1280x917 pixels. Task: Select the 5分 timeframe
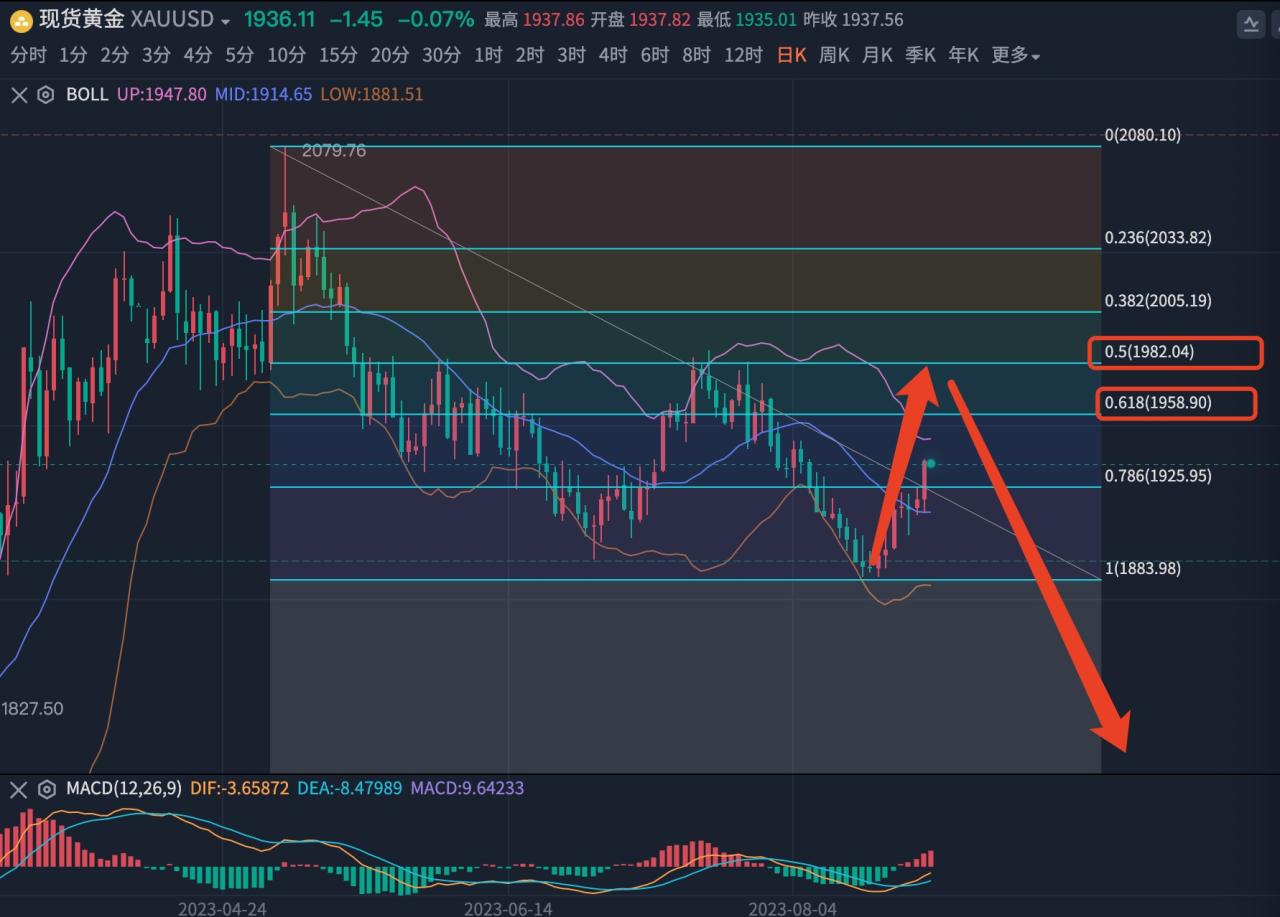(239, 56)
